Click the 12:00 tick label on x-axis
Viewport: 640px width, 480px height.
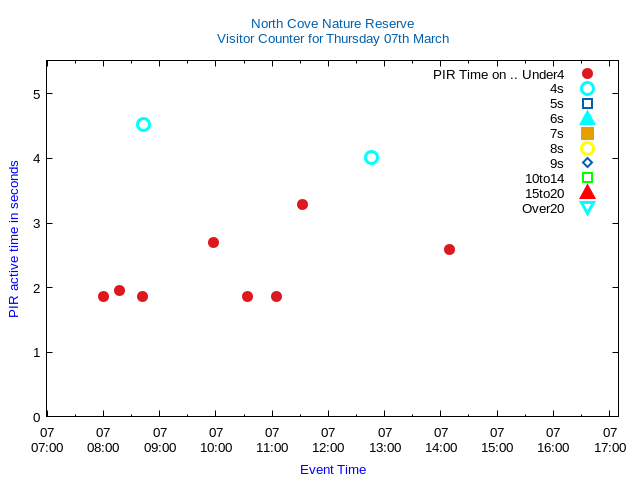point(328,440)
